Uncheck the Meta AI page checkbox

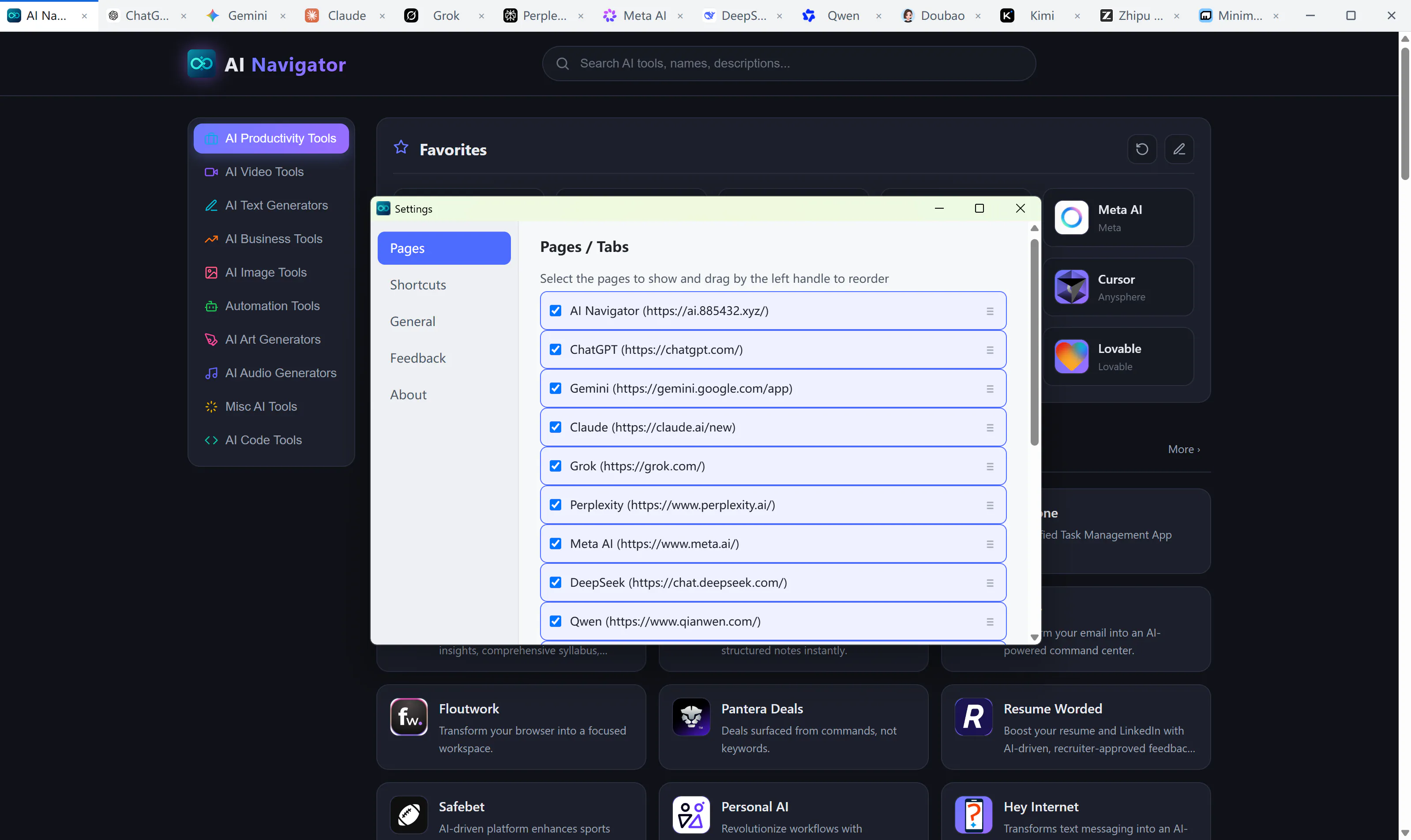tap(556, 544)
